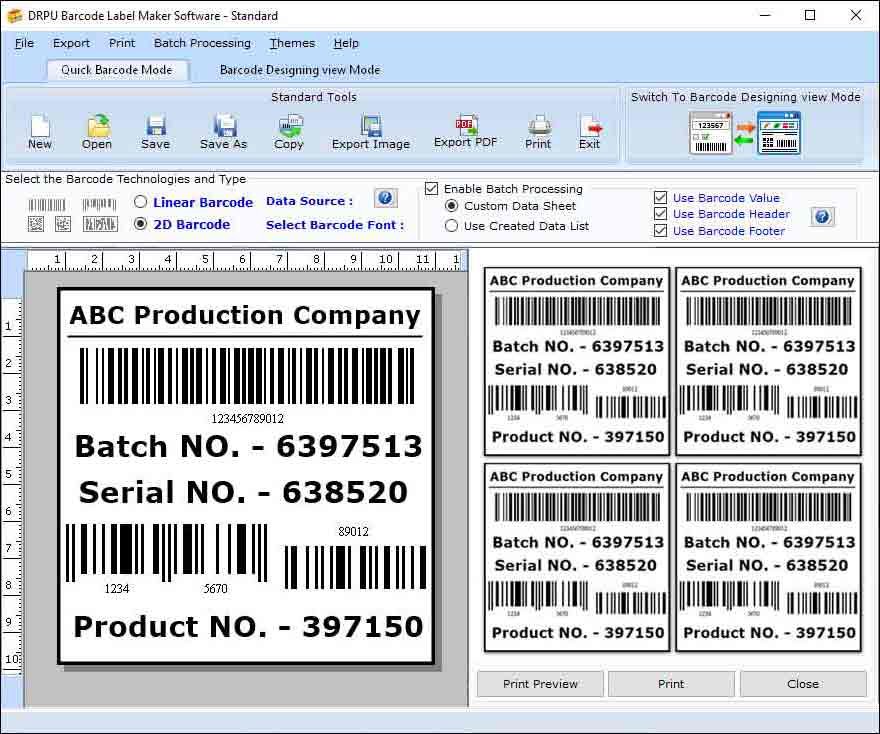Toggle Enable Batch Processing checkbox

431,189
